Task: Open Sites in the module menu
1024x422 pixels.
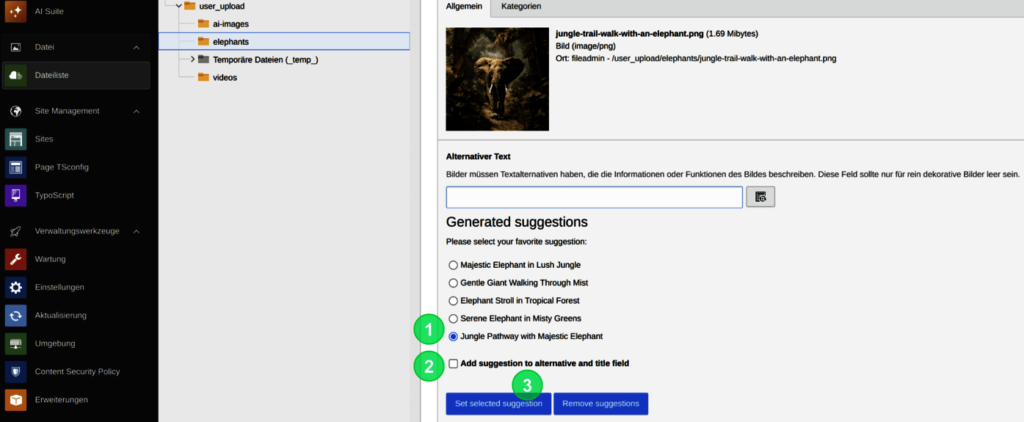Action: click(44, 139)
